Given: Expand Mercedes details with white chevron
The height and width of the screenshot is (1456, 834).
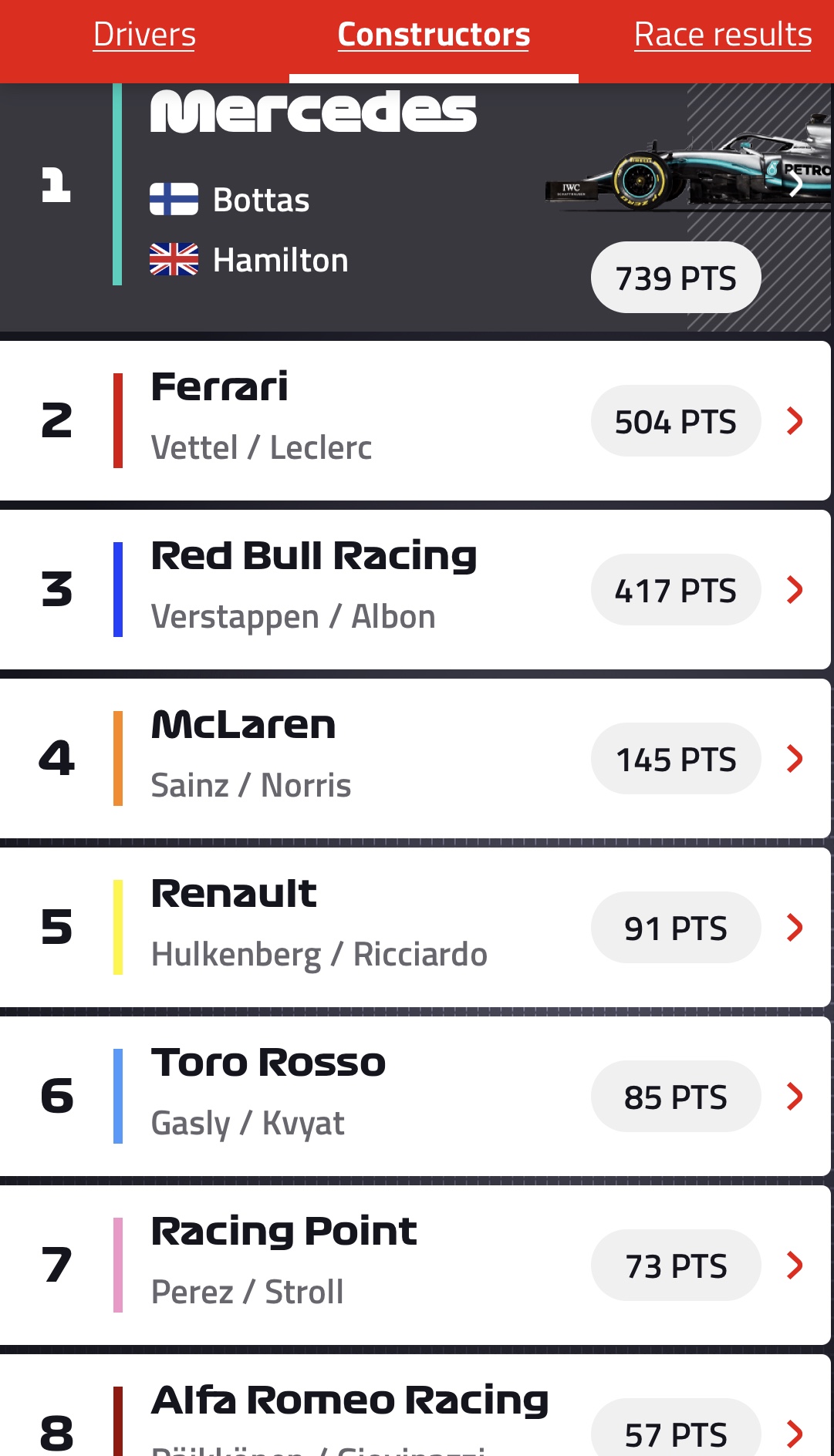Looking at the screenshot, I should [x=796, y=184].
